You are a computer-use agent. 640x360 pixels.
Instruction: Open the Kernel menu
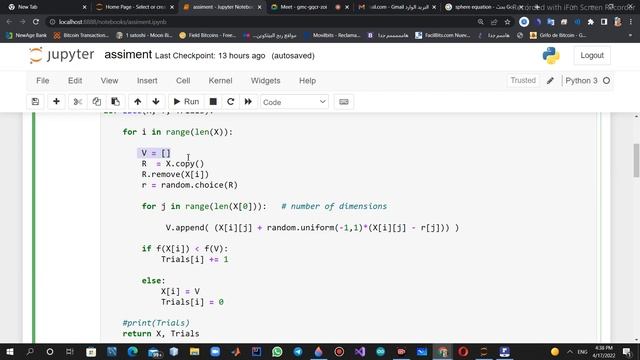pyautogui.click(x=220, y=81)
